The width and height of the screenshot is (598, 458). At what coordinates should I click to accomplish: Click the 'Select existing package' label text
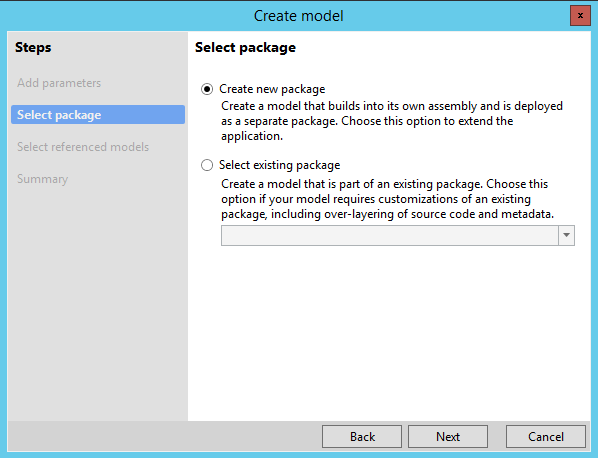(x=279, y=165)
